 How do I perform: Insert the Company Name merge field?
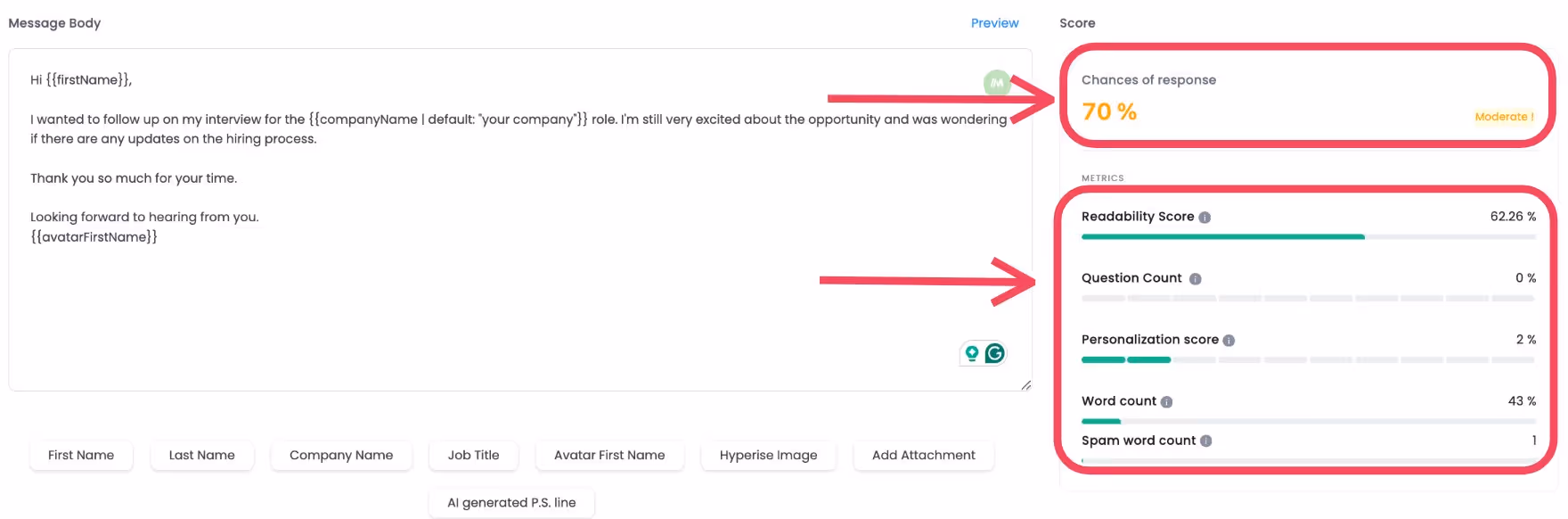tap(341, 455)
